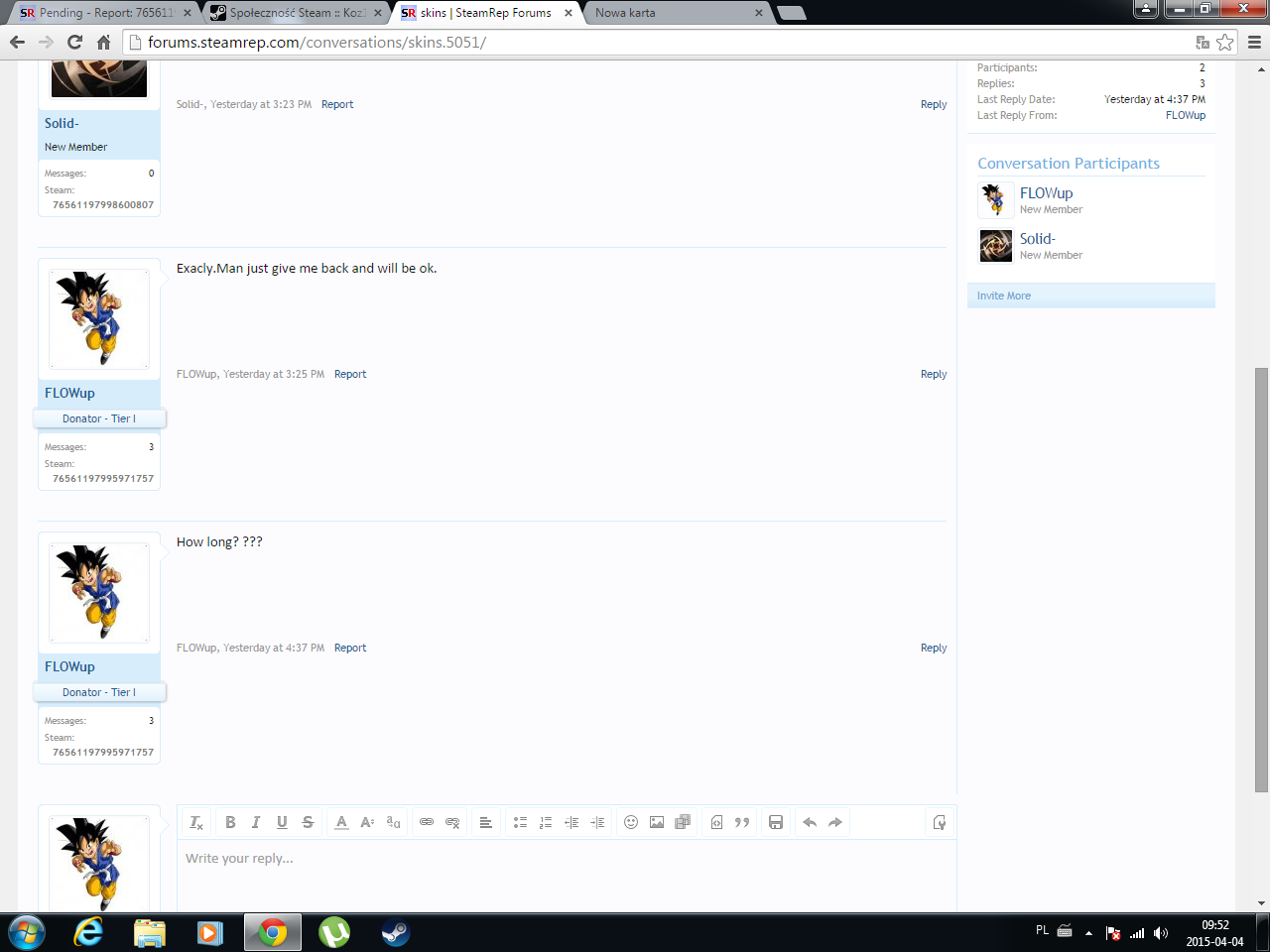Click the insert image icon
The height and width of the screenshot is (952, 1270).
657,822
